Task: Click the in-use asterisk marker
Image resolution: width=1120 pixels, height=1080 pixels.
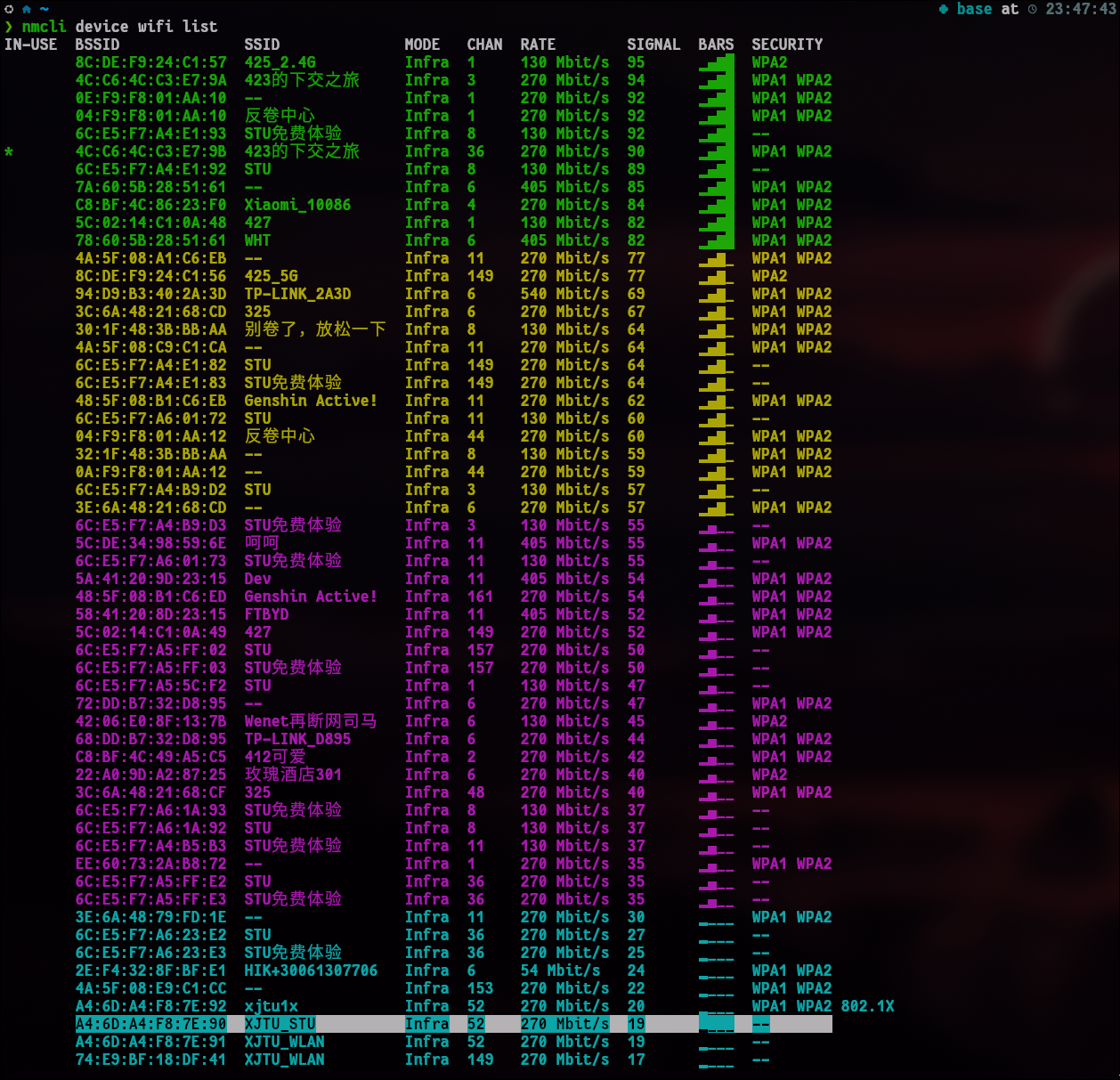Action: pyautogui.click(x=9, y=151)
